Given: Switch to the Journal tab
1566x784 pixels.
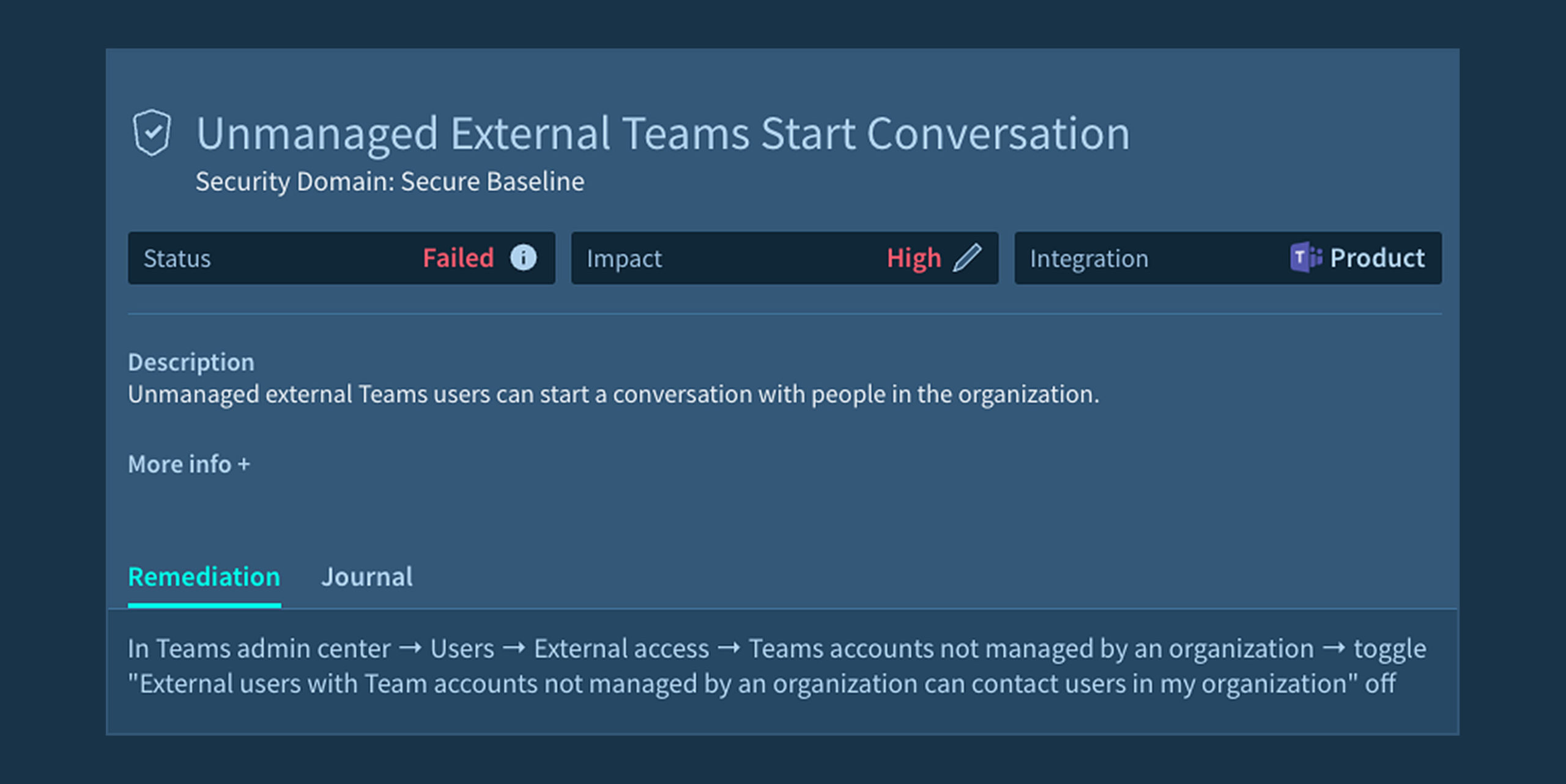Looking at the screenshot, I should [x=367, y=577].
